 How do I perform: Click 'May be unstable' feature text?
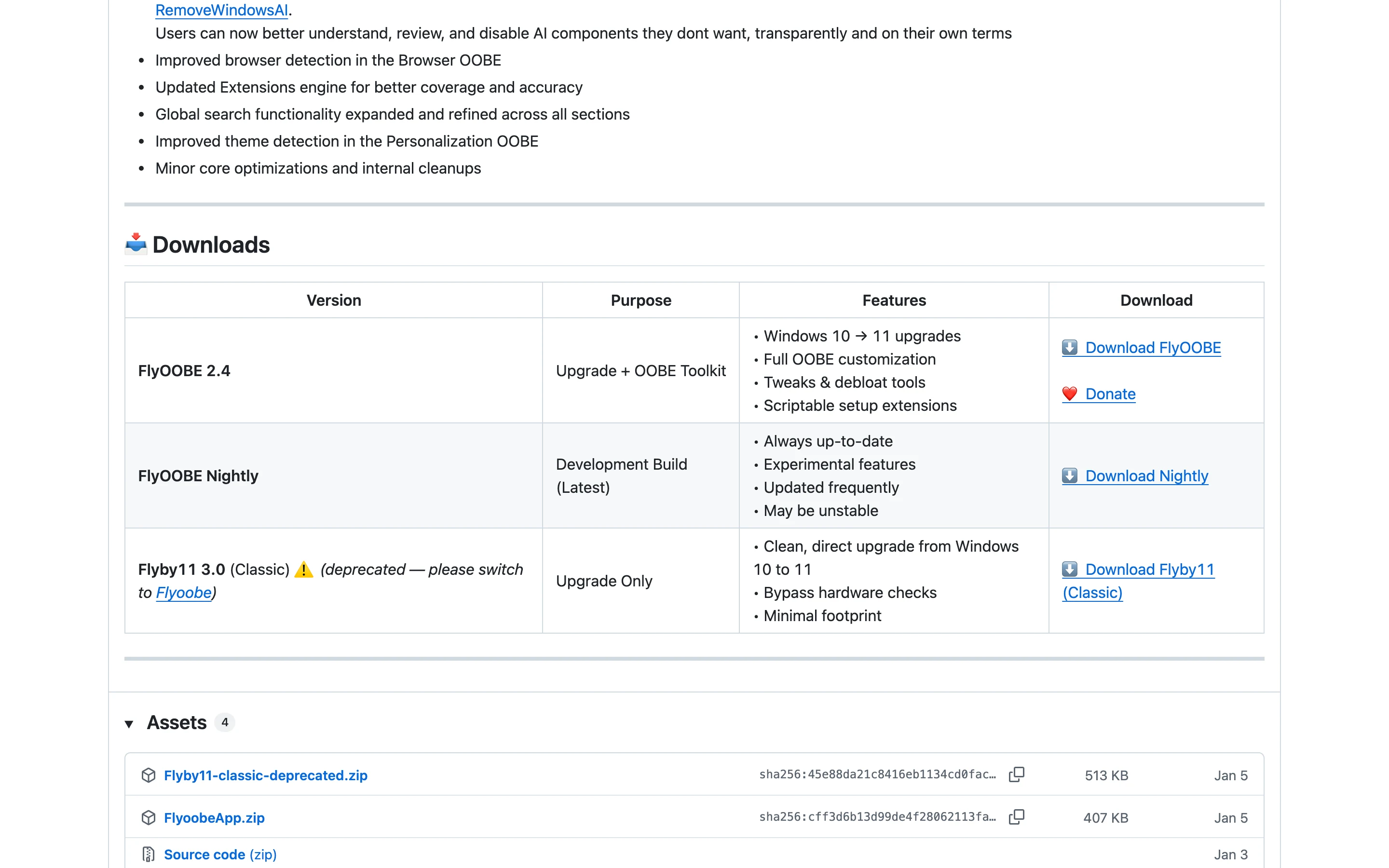point(821,510)
